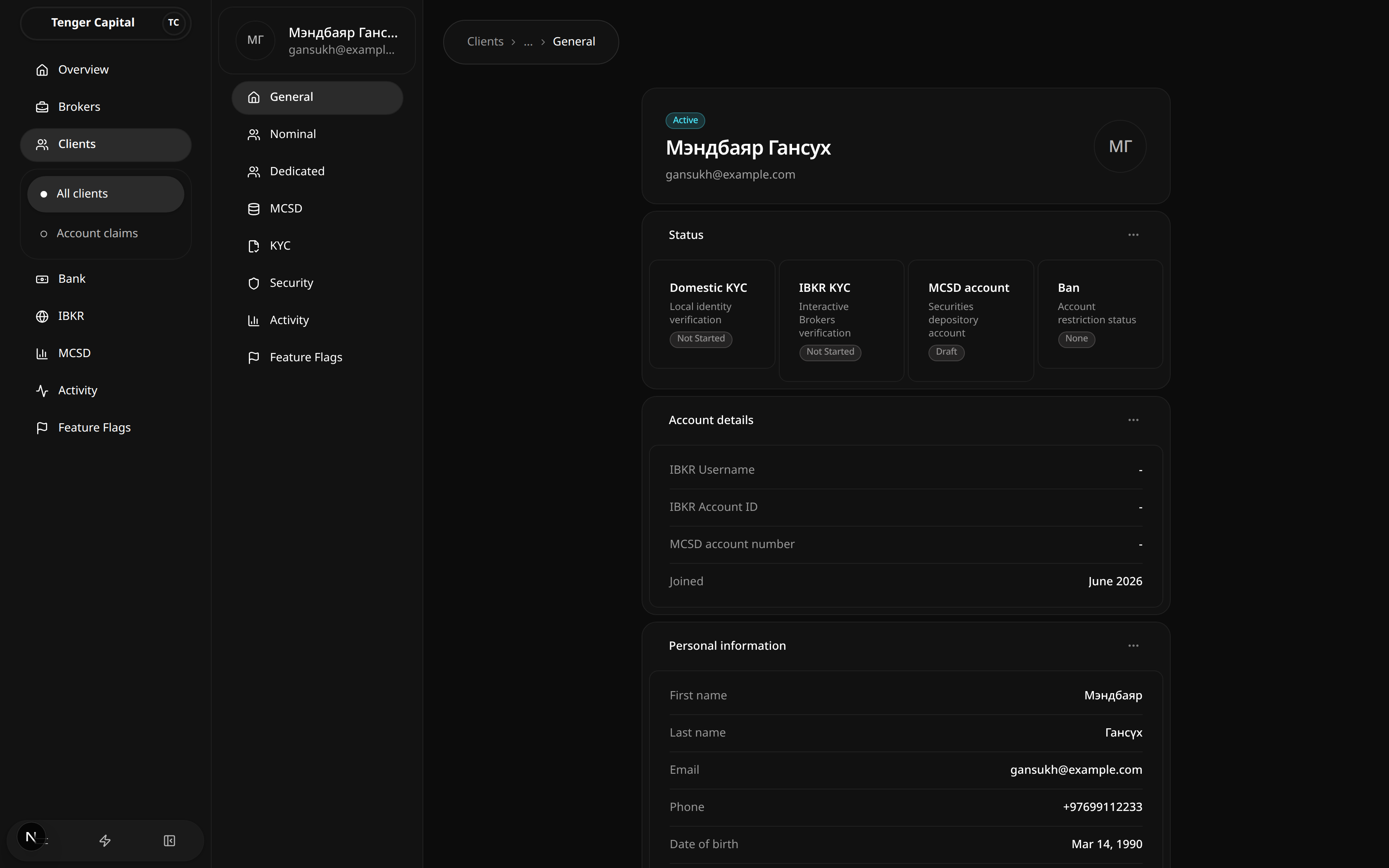Viewport: 1389px width, 868px height.
Task: Click the Гансүх last name value
Action: (x=1123, y=733)
